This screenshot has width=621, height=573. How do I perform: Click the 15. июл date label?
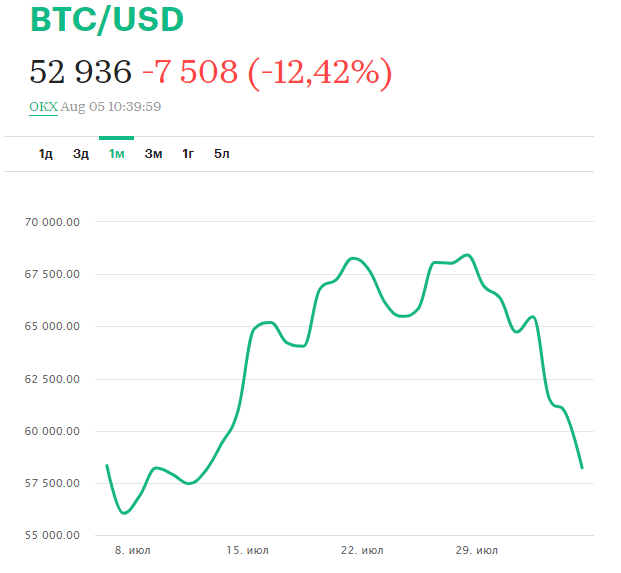[247, 551]
